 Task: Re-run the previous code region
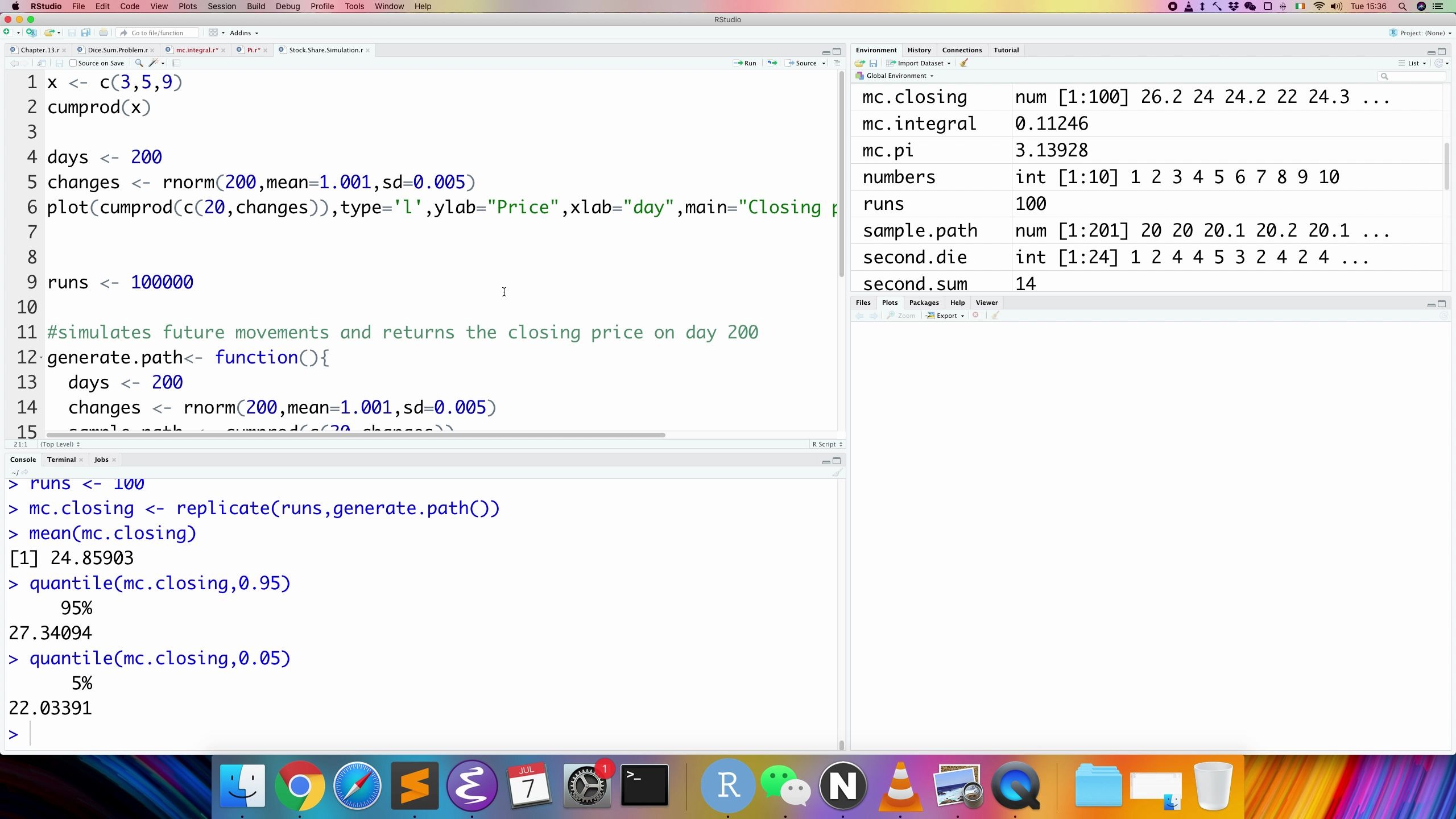click(772, 63)
